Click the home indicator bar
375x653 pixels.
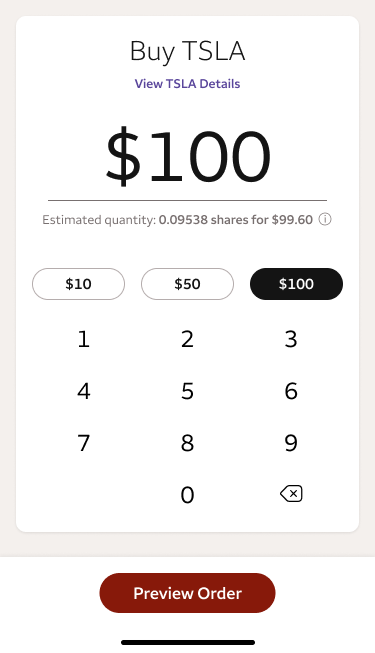(x=188, y=642)
